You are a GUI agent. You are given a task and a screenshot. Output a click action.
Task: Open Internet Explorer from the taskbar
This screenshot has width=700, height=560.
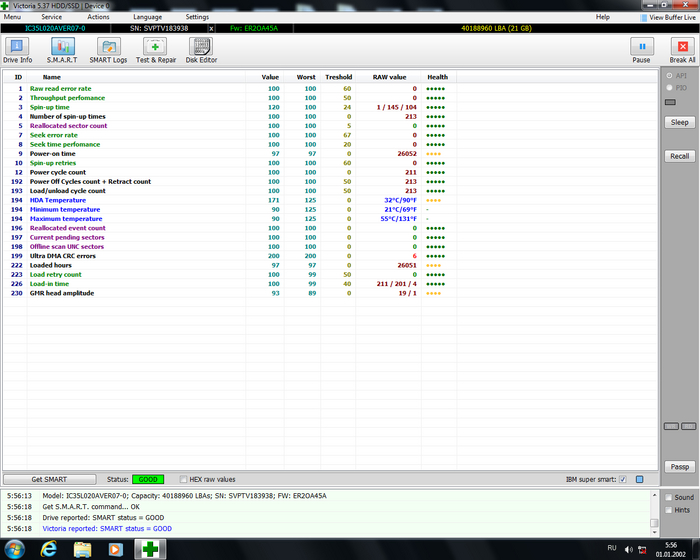pos(47,549)
